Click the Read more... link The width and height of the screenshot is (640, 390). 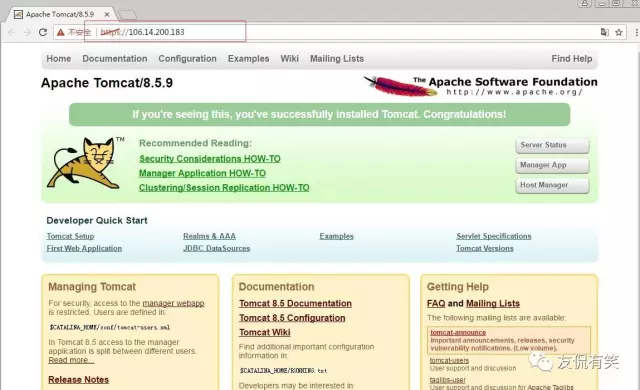click(x=71, y=360)
